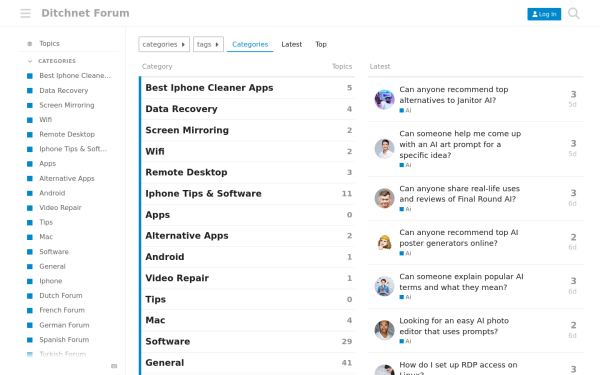Select Dutch Forum in the sidebar
The image size is (600, 375).
pyautogui.click(x=60, y=296)
